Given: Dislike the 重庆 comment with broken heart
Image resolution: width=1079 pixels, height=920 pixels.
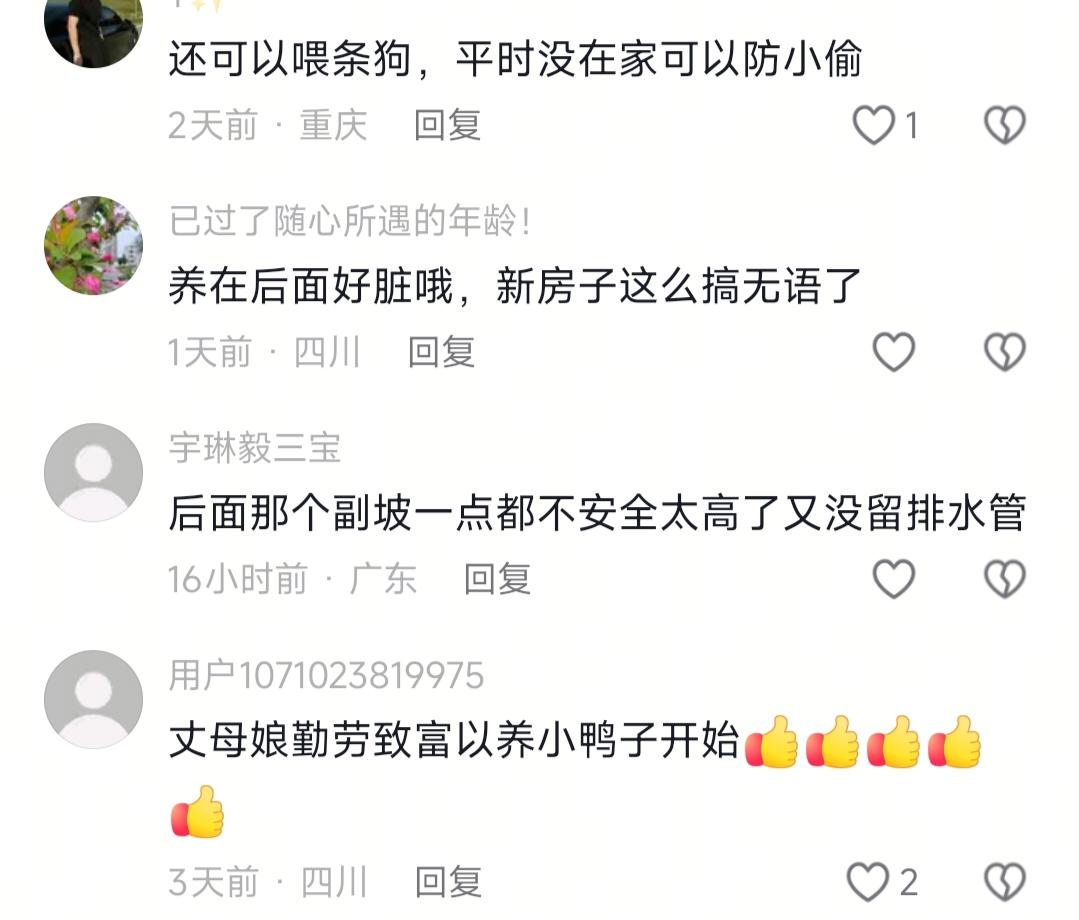Looking at the screenshot, I should (1005, 125).
